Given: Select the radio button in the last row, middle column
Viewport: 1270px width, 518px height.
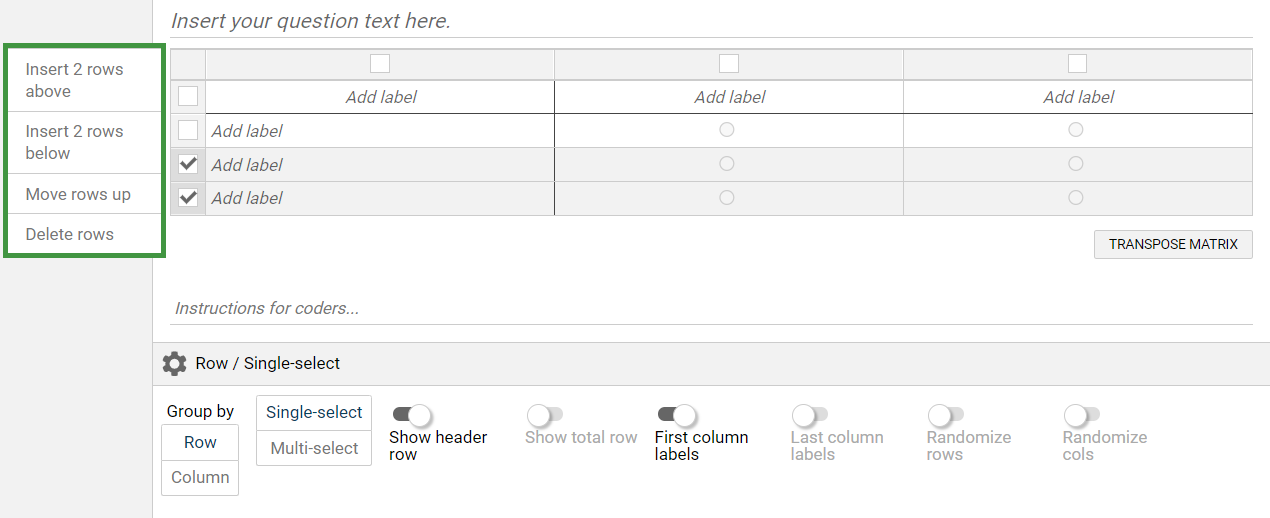Looking at the screenshot, I should 727,198.
